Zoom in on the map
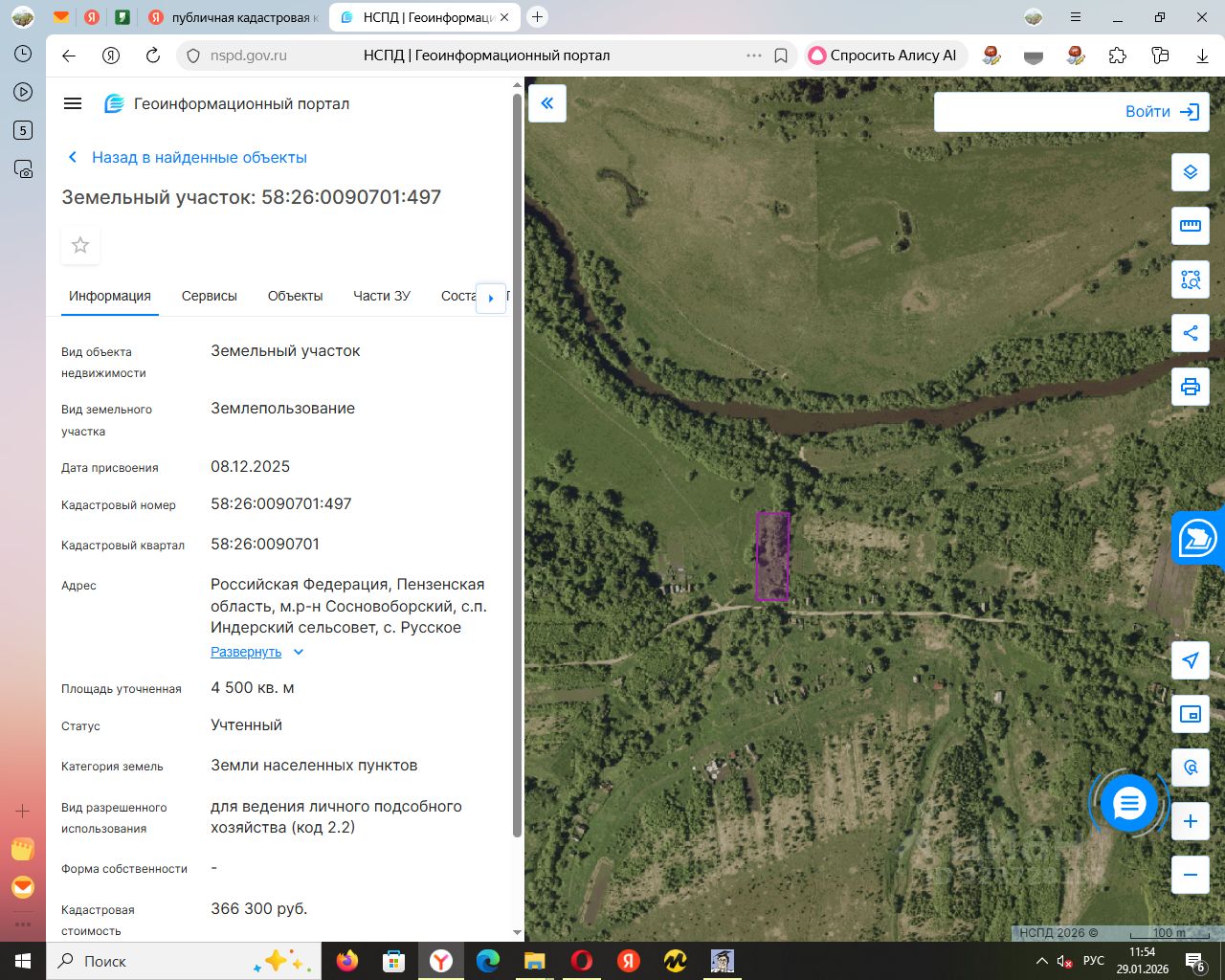This screenshot has height=980, width=1225. pos(1191,821)
